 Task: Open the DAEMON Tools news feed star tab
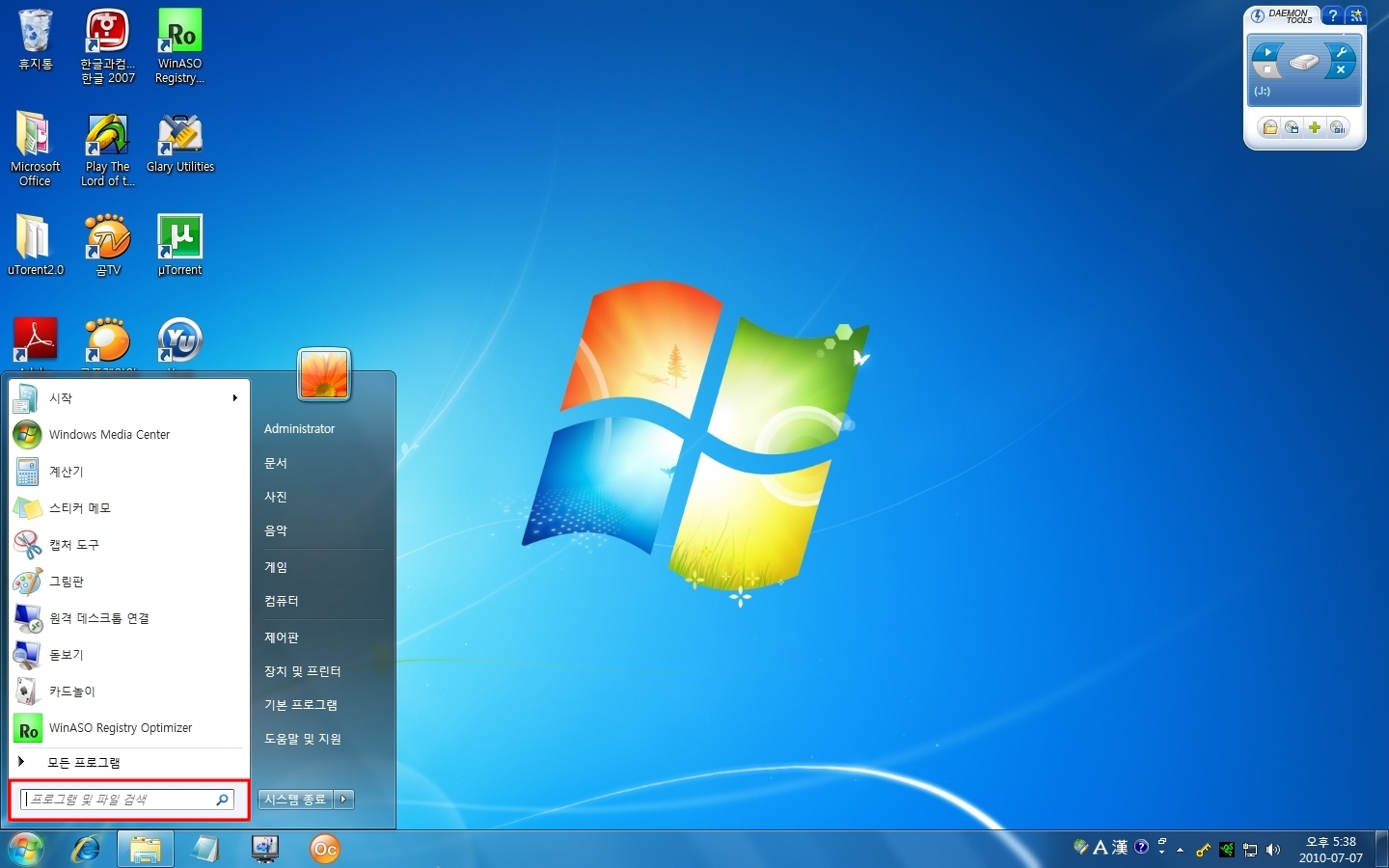click(1356, 15)
